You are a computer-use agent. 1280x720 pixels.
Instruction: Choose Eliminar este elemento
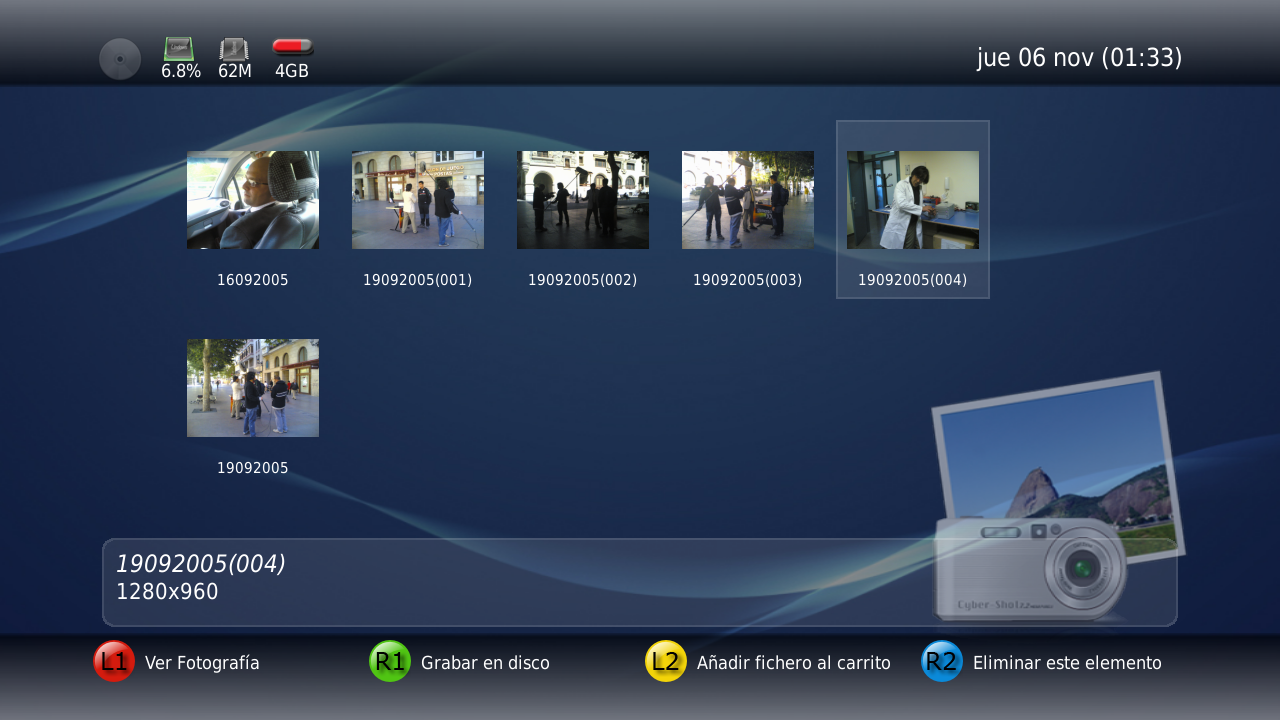(1067, 663)
